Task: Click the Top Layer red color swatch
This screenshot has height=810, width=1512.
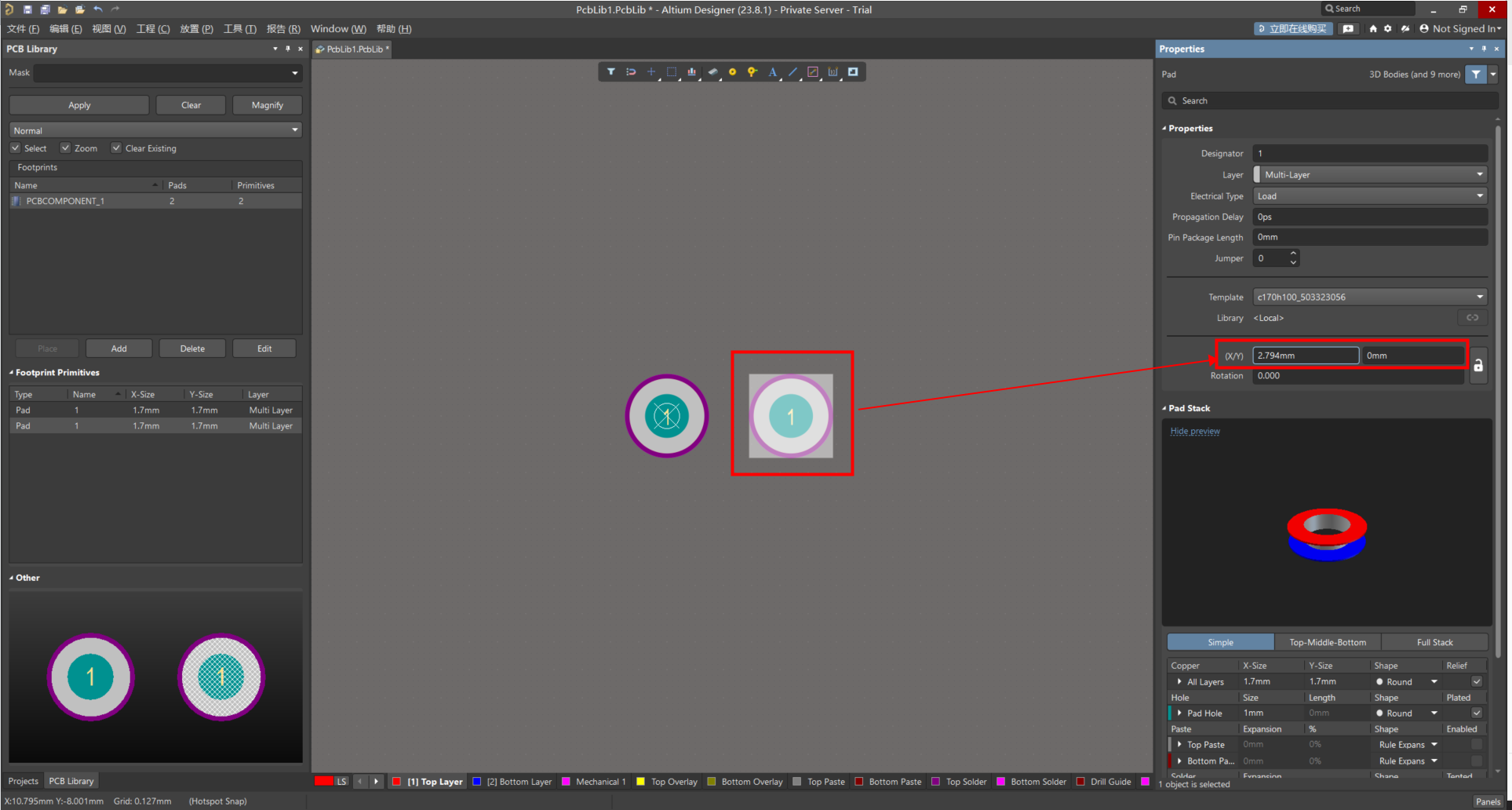Action: click(x=397, y=782)
